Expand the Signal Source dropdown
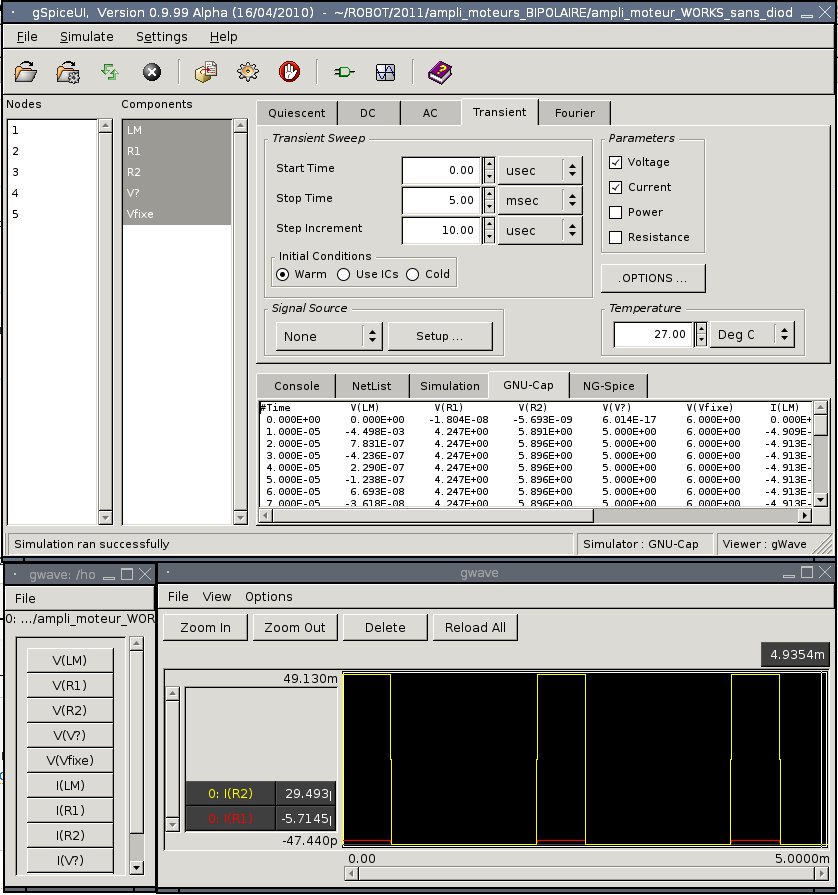Viewport: 838px width, 895px height. pos(327,336)
